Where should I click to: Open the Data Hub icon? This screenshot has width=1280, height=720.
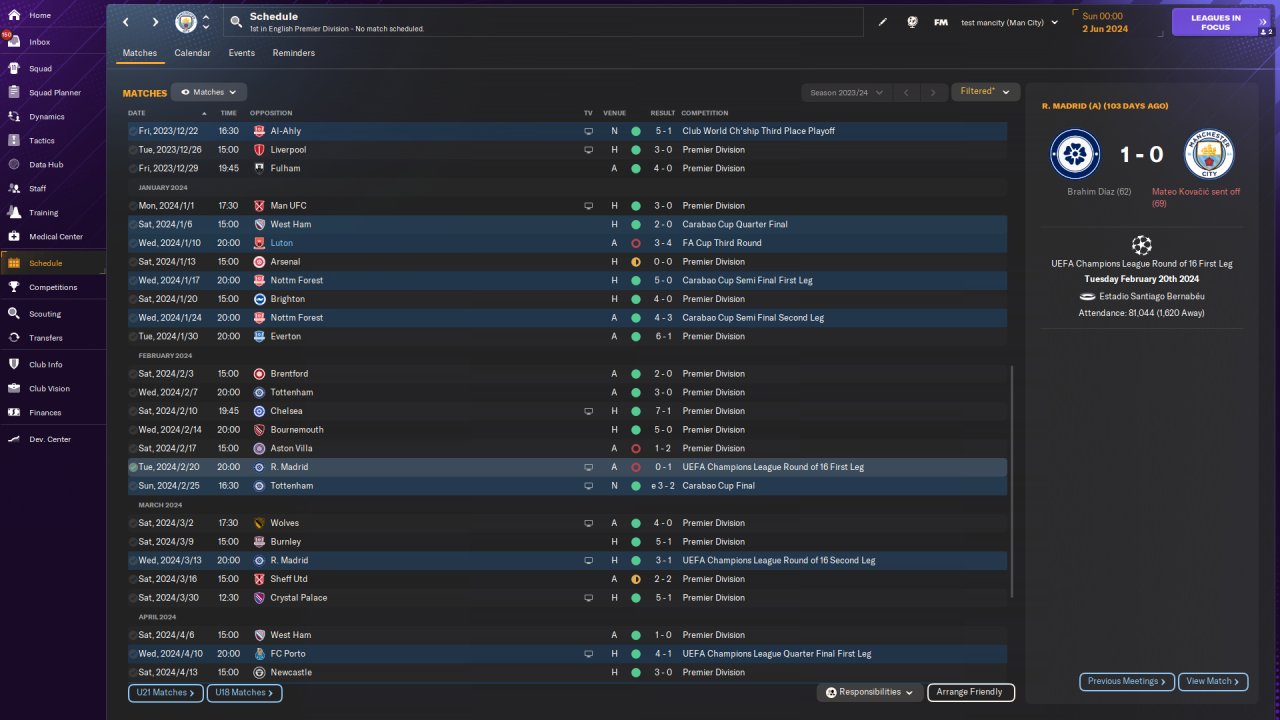pyautogui.click(x=14, y=165)
